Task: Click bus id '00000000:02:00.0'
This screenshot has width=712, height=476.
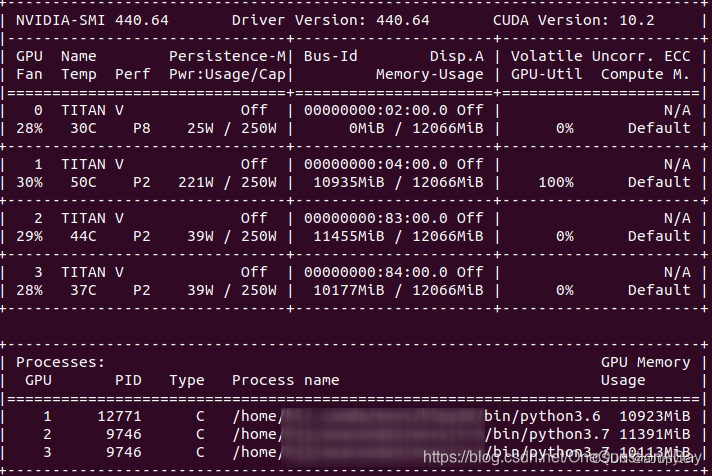Action: [376, 110]
